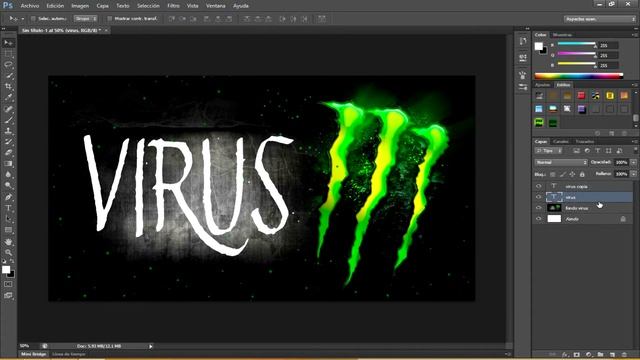Hide the 'fondo' background layer

(x=539, y=219)
